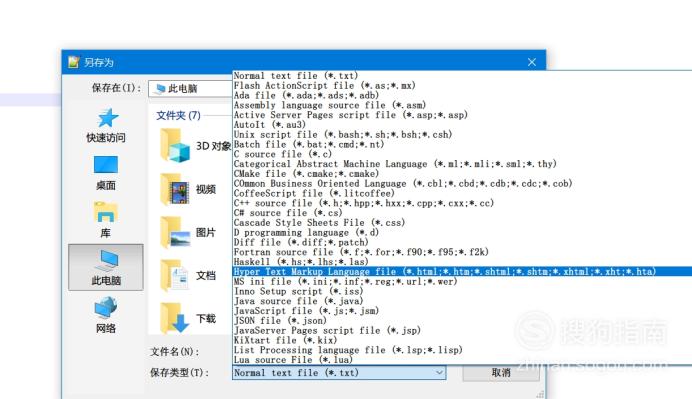Choose JSON file type
Screen dimensions: 692x399
coord(462,320)
